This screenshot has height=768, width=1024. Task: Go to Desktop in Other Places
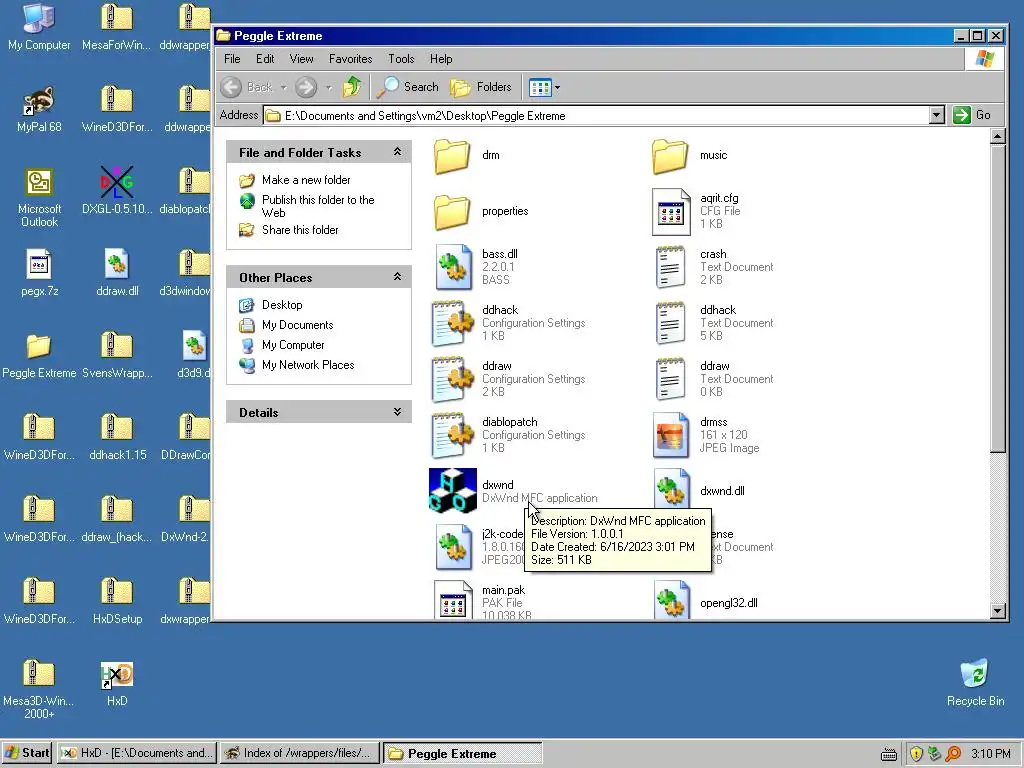pyautogui.click(x=282, y=305)
